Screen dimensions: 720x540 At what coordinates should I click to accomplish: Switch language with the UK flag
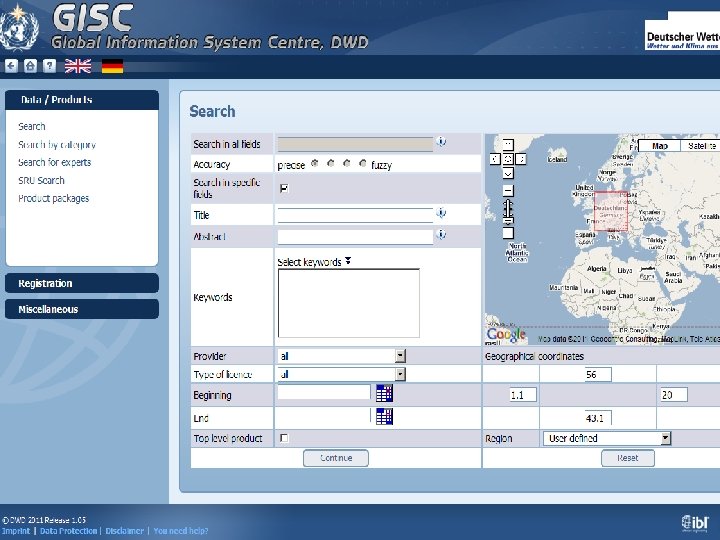point(78,66)
